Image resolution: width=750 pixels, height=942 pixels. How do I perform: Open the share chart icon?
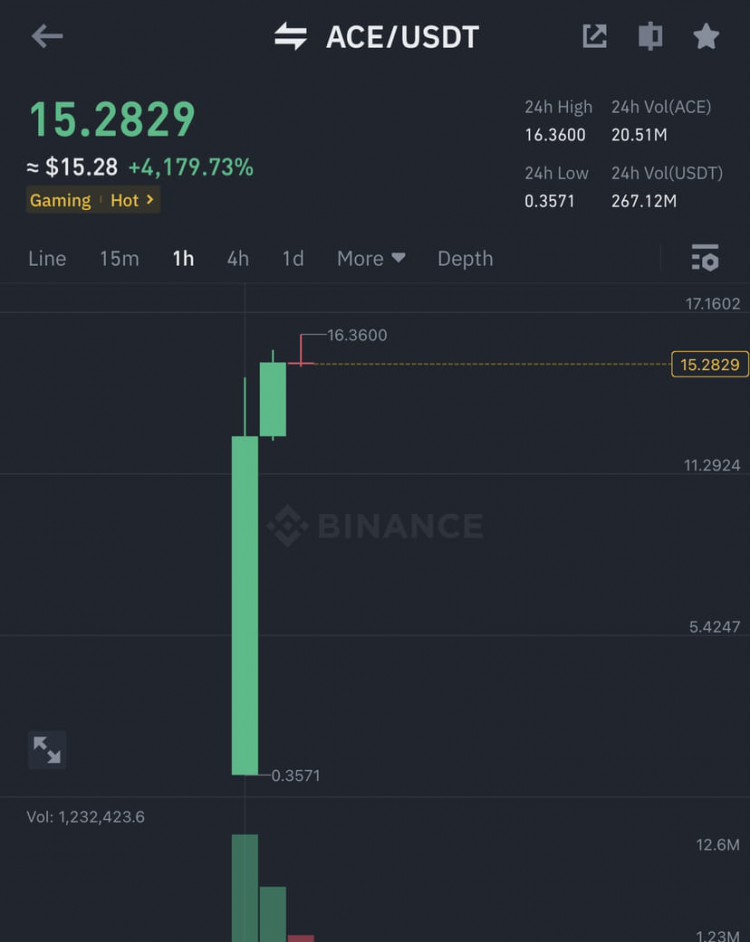point(594,36)
